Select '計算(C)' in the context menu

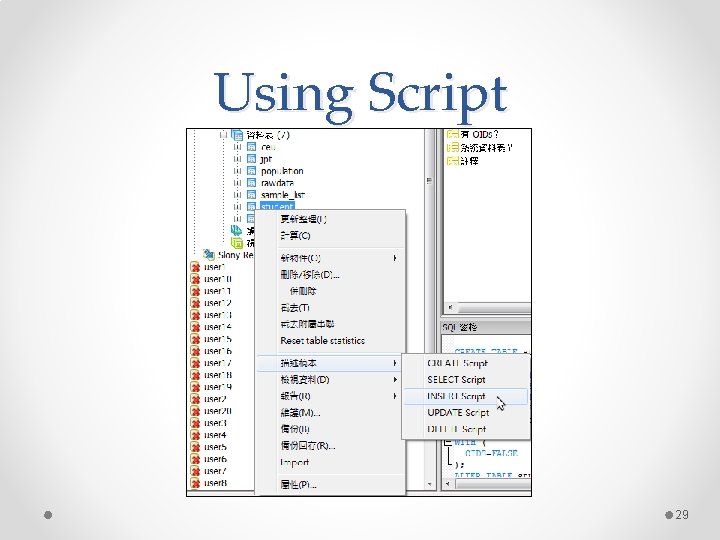[330, 236]
